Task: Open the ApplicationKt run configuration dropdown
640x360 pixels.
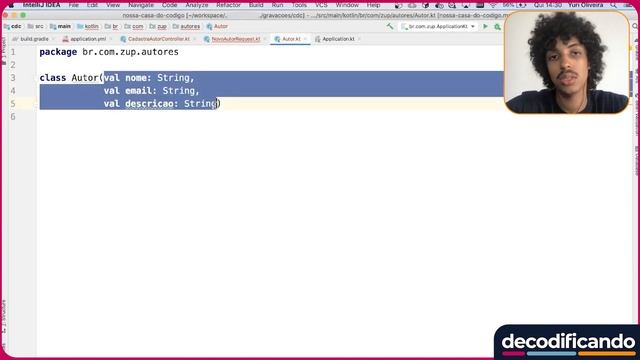Action: pyautogui.click(x=438, y=27)
